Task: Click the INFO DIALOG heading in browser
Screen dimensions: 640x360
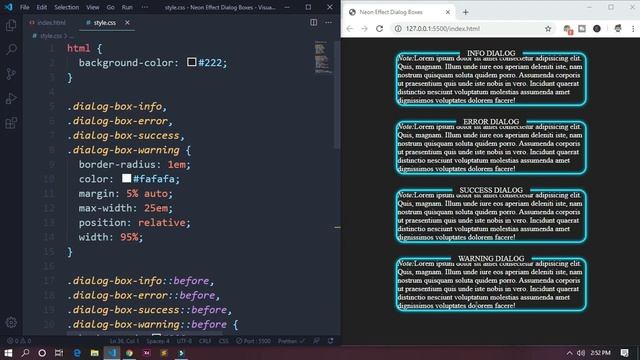Action: tap(491, 53)
